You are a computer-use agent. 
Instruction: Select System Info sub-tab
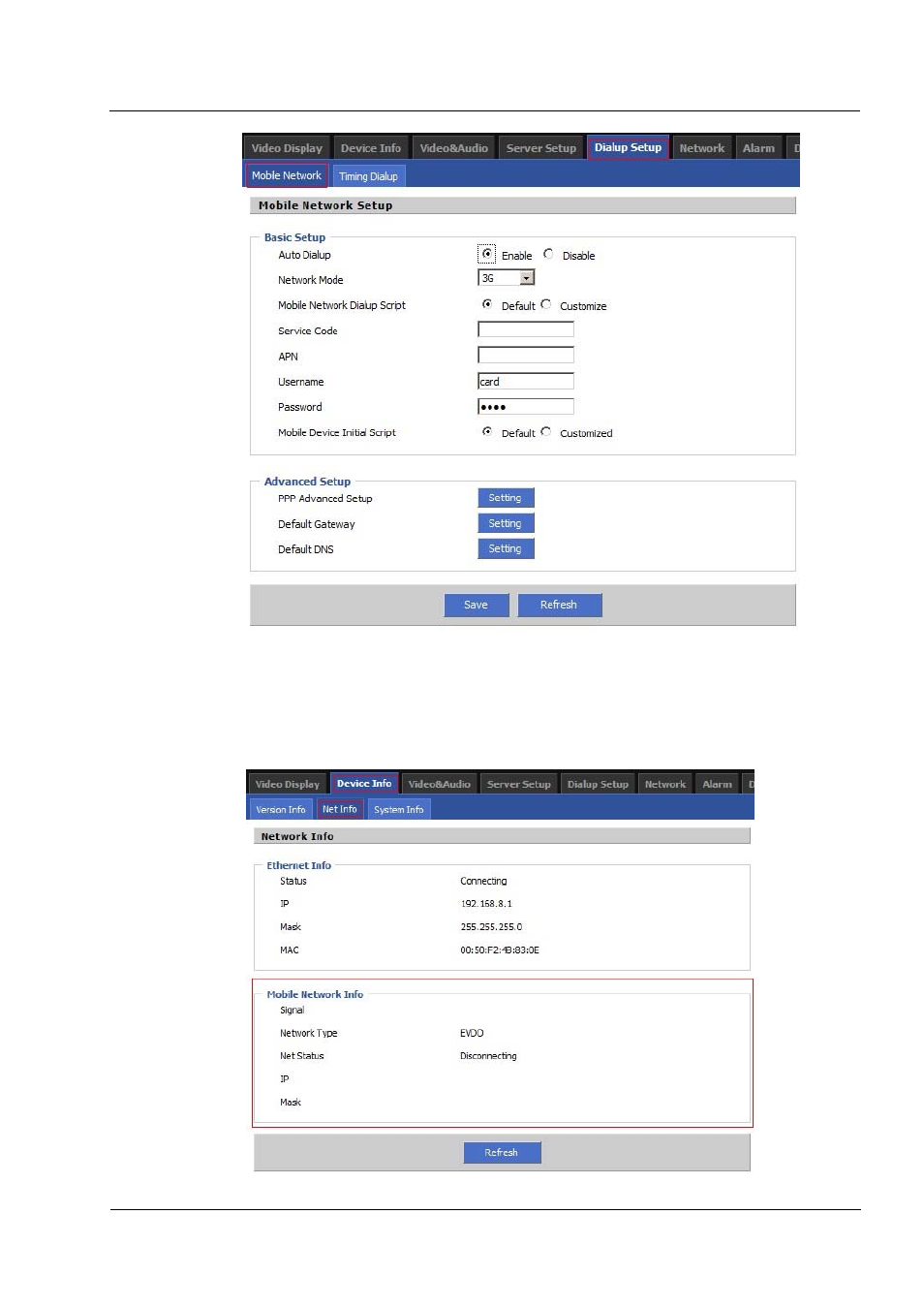(399, 809)
